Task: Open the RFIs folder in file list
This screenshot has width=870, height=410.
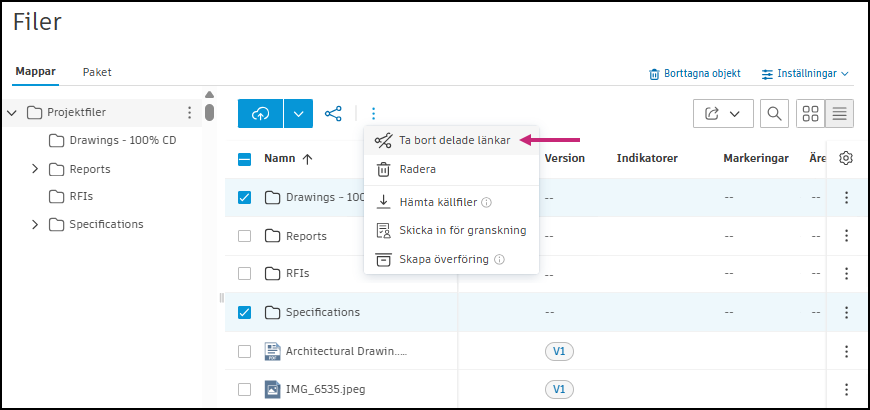Action: pyautogui.click(x=297, y=274)
